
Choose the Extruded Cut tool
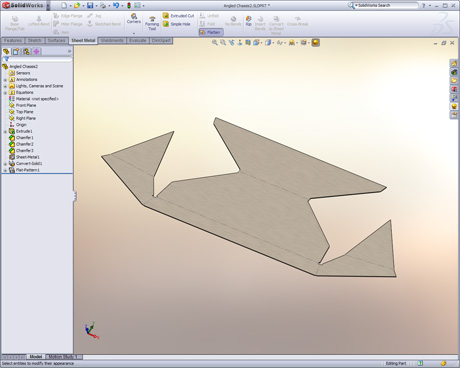click(x=178, y=16)
